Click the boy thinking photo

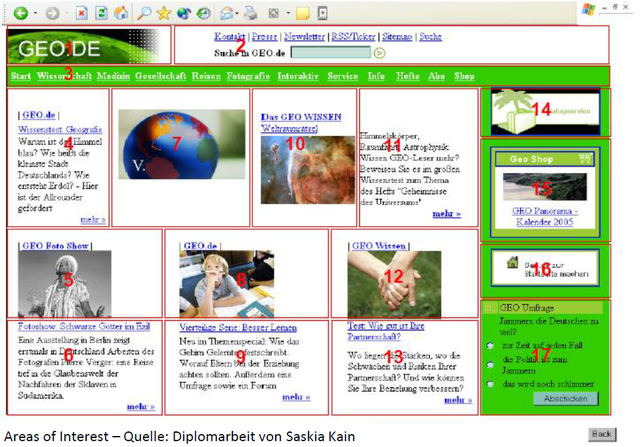click(x=227, y=284)
